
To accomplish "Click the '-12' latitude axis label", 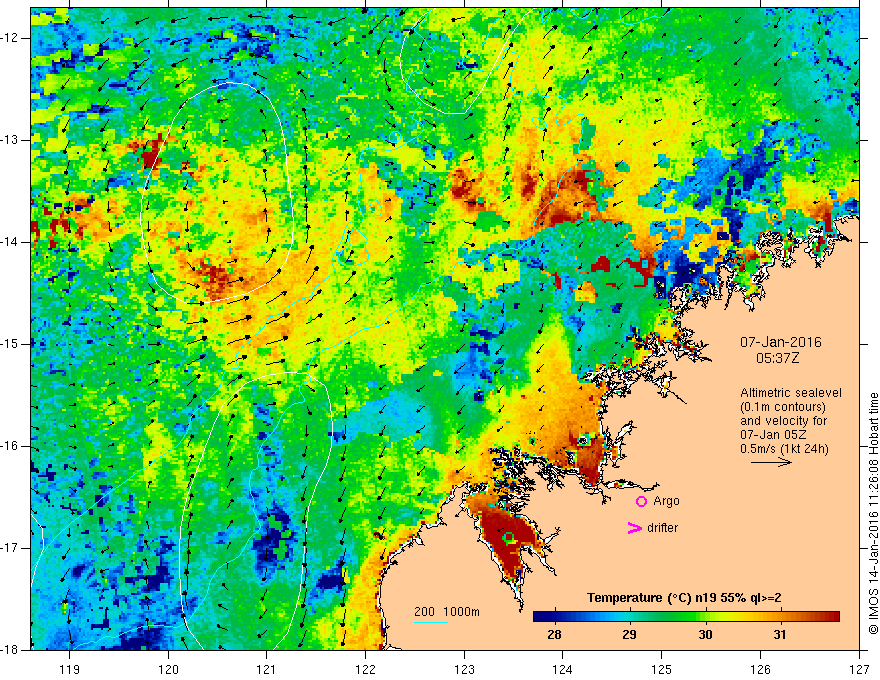I will coord(10,38).
